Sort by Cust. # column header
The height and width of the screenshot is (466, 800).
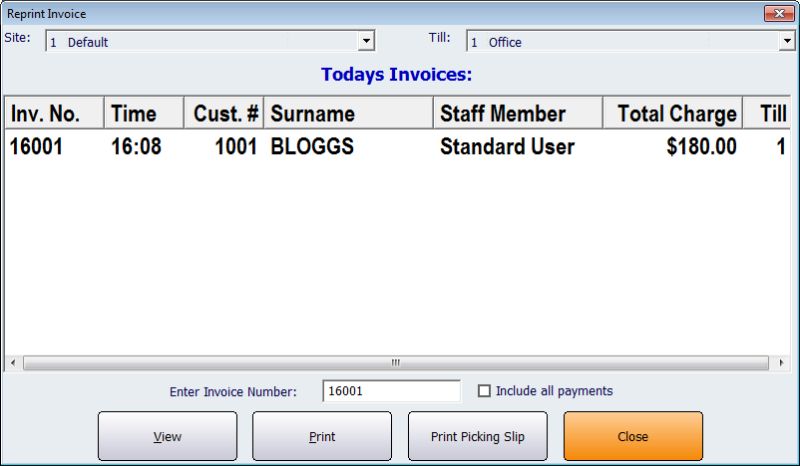tap(224, 113)
